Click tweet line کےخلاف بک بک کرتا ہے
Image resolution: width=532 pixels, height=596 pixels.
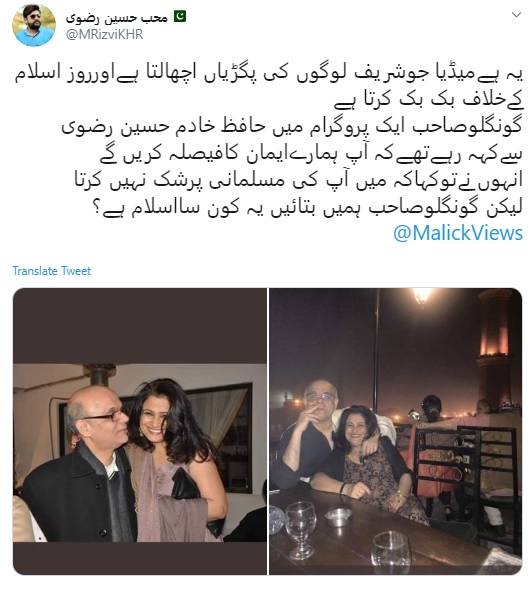tap(429, 100)
